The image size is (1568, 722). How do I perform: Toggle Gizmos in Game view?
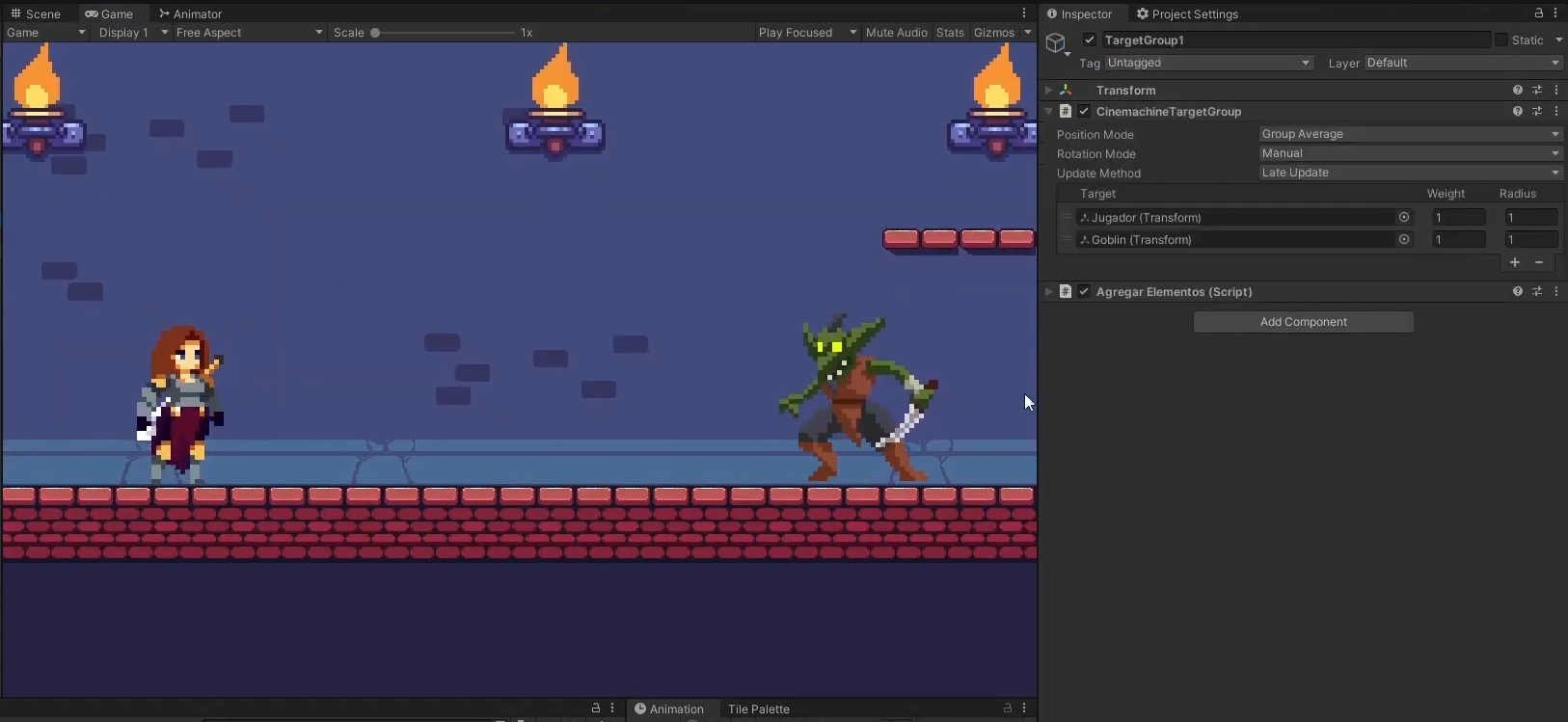point(993,32)
